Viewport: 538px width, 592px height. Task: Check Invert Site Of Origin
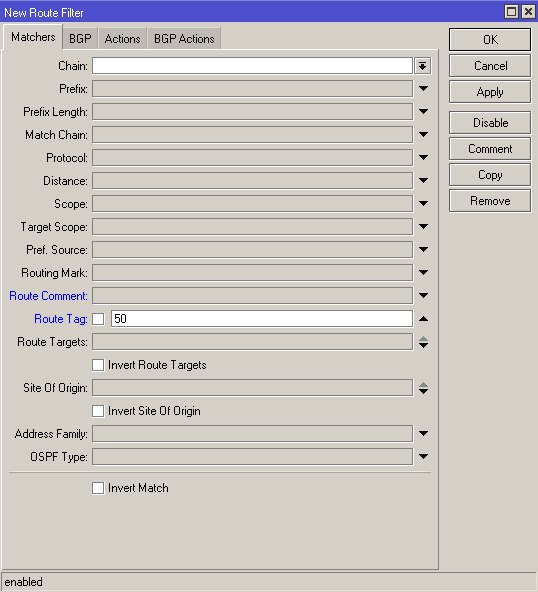tap(98, 411)
